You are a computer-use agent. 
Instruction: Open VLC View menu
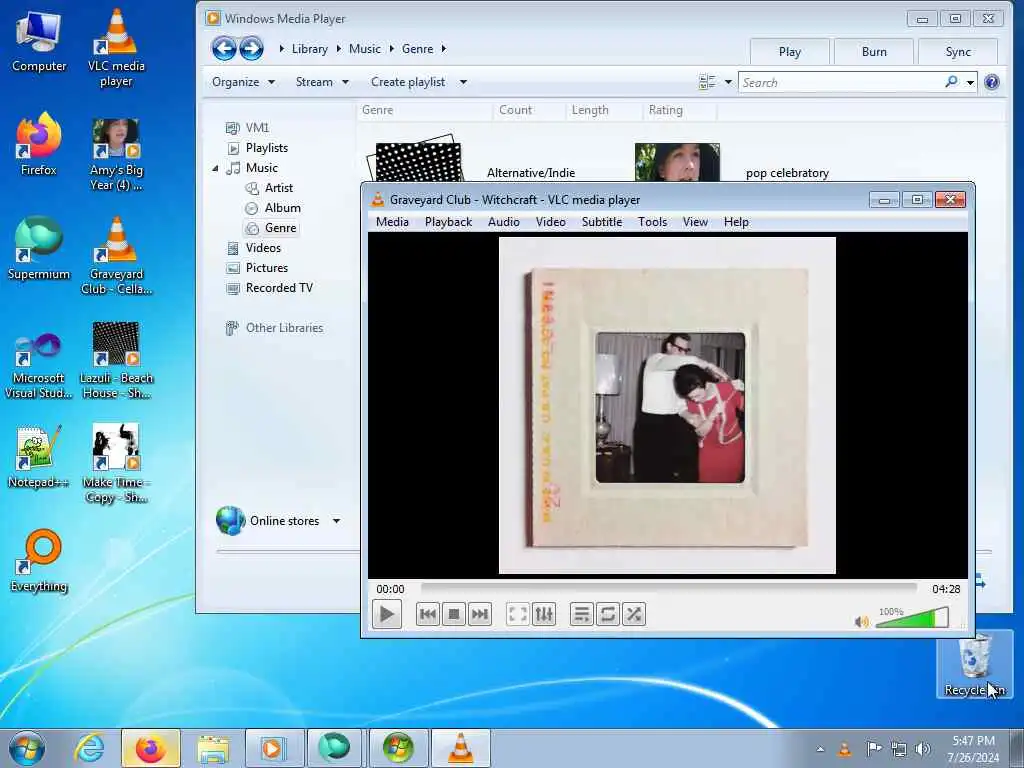695,222
